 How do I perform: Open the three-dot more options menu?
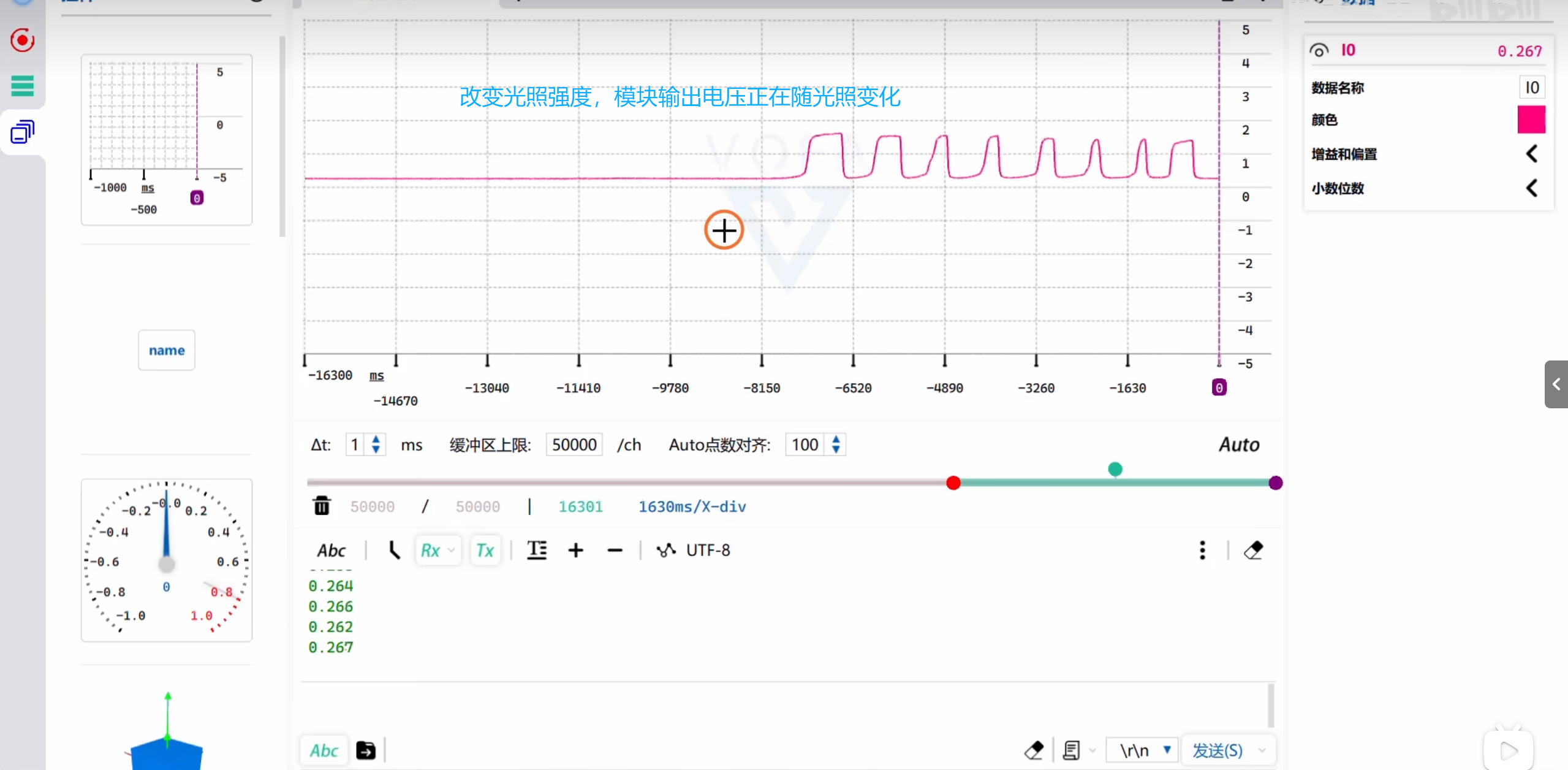coord(1202,550)
